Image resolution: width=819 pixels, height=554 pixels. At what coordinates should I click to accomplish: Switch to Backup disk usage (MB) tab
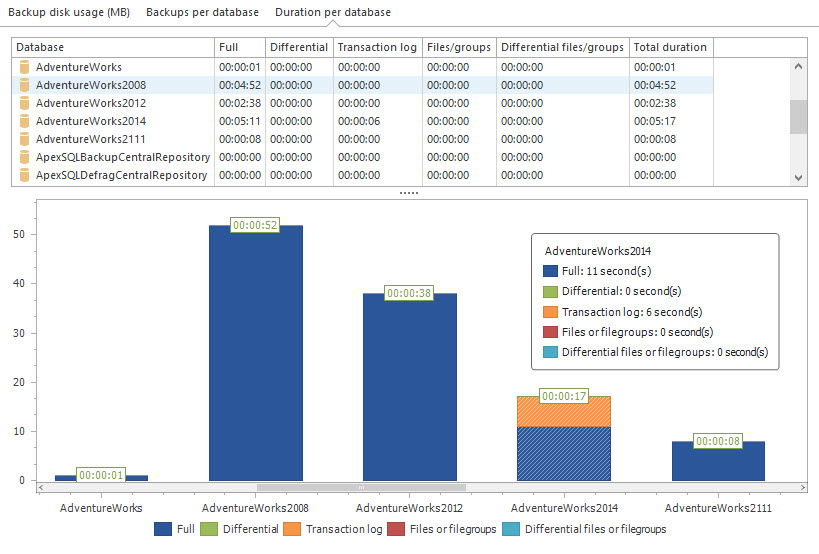69,12
